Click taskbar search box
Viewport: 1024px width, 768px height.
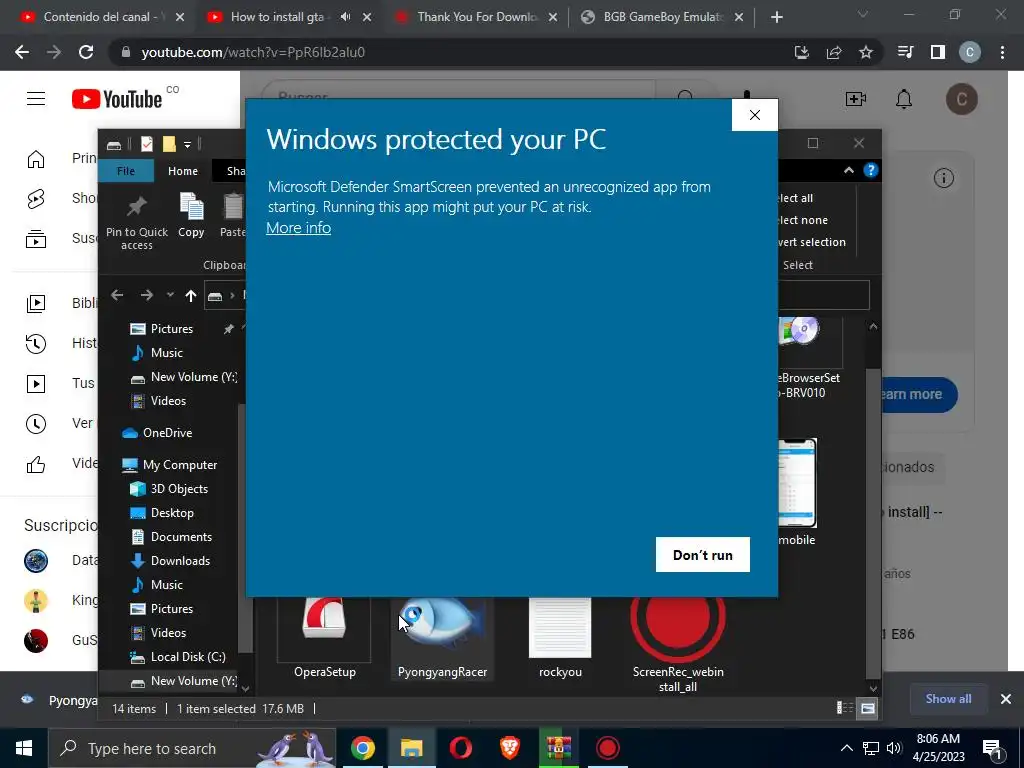(192, 748)
